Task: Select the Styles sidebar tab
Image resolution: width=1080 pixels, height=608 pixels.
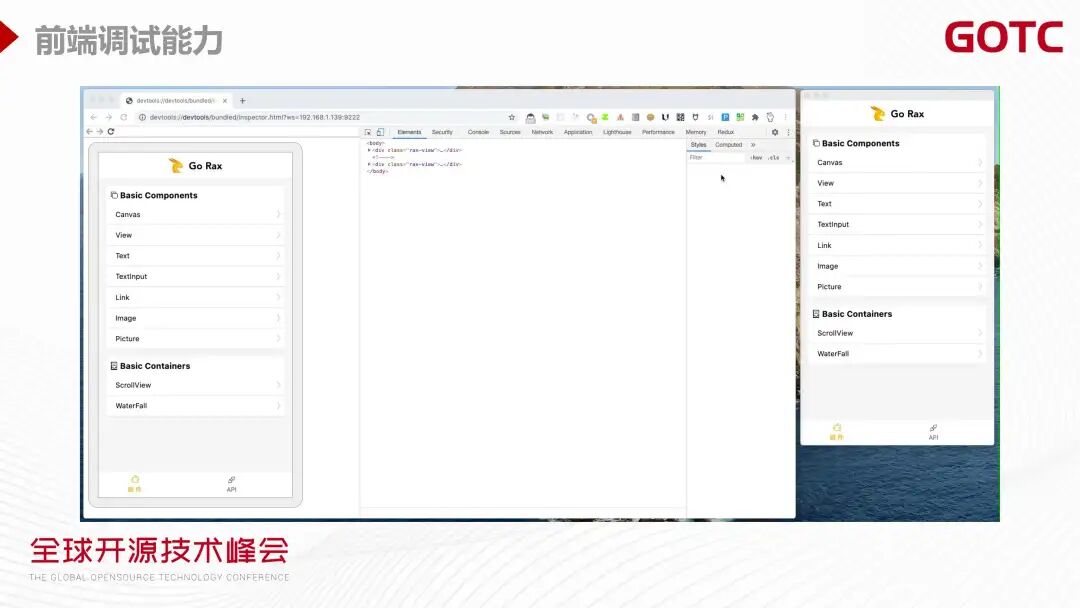Action: [x=698, y=145]
